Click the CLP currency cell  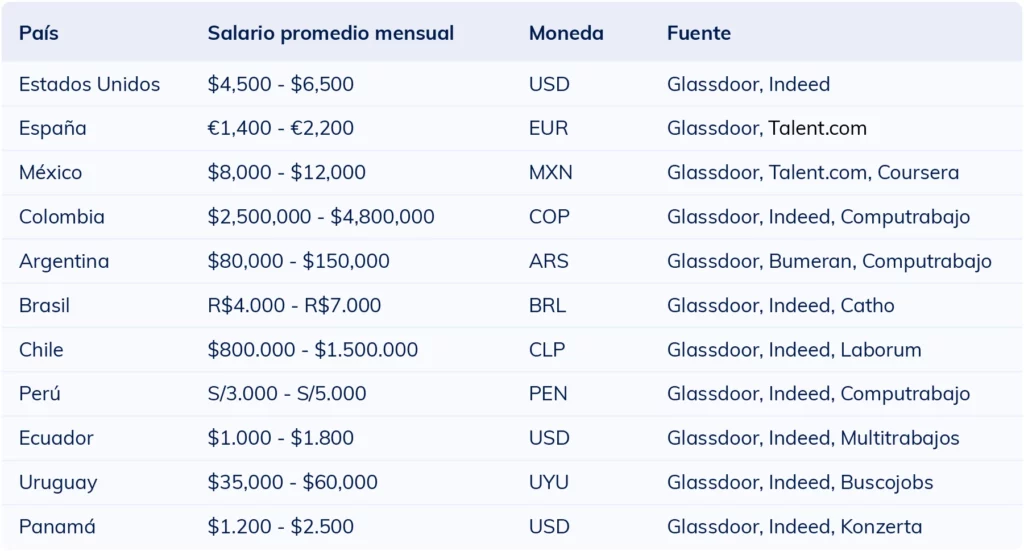[546, 349]
